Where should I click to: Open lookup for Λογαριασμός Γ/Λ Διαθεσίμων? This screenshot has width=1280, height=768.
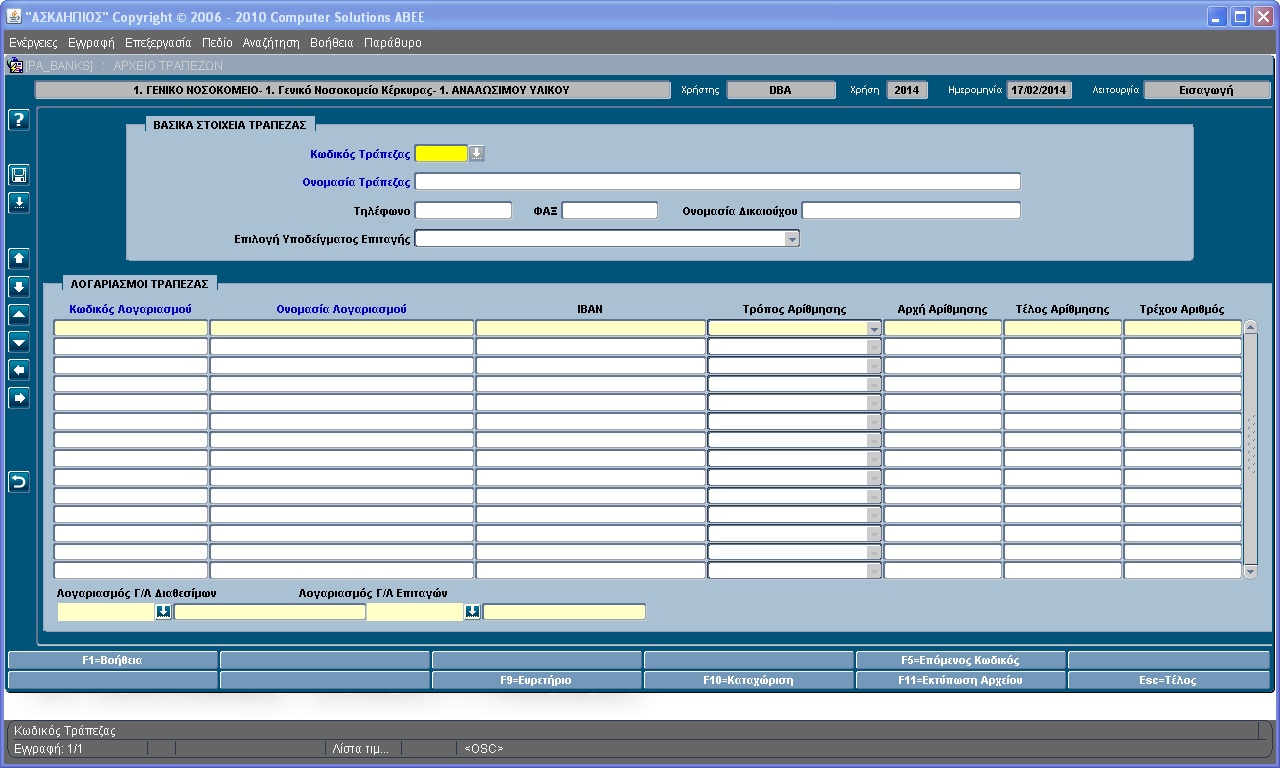(163, 611)
